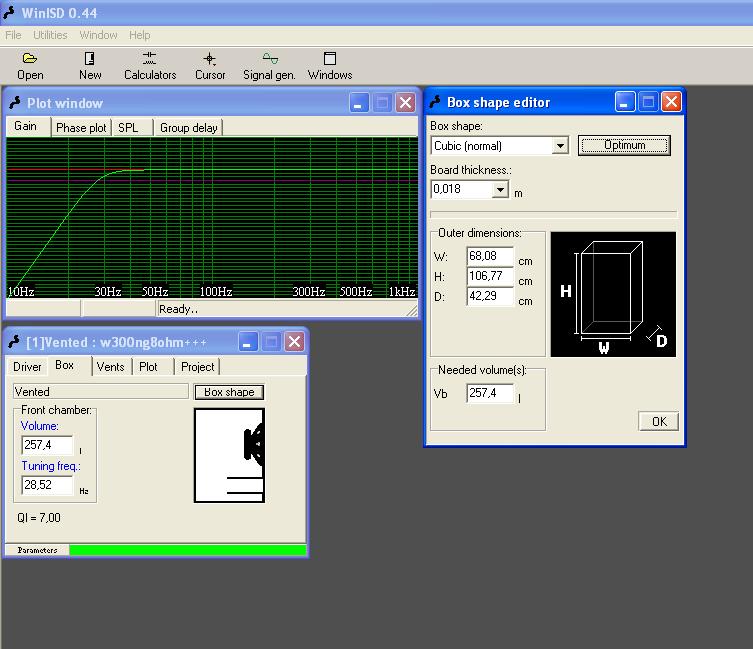Image resolution: width=753 pixels, height=649 pixels.
Task: Open the Utilities menu
Action: tap(50, 35)
